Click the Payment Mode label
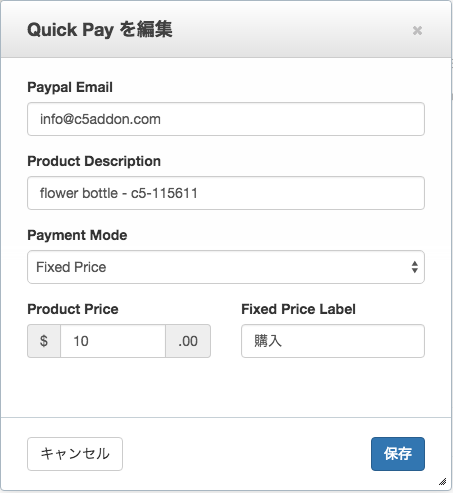This screenshot has width=453, height=493. [x=77, y=235]
